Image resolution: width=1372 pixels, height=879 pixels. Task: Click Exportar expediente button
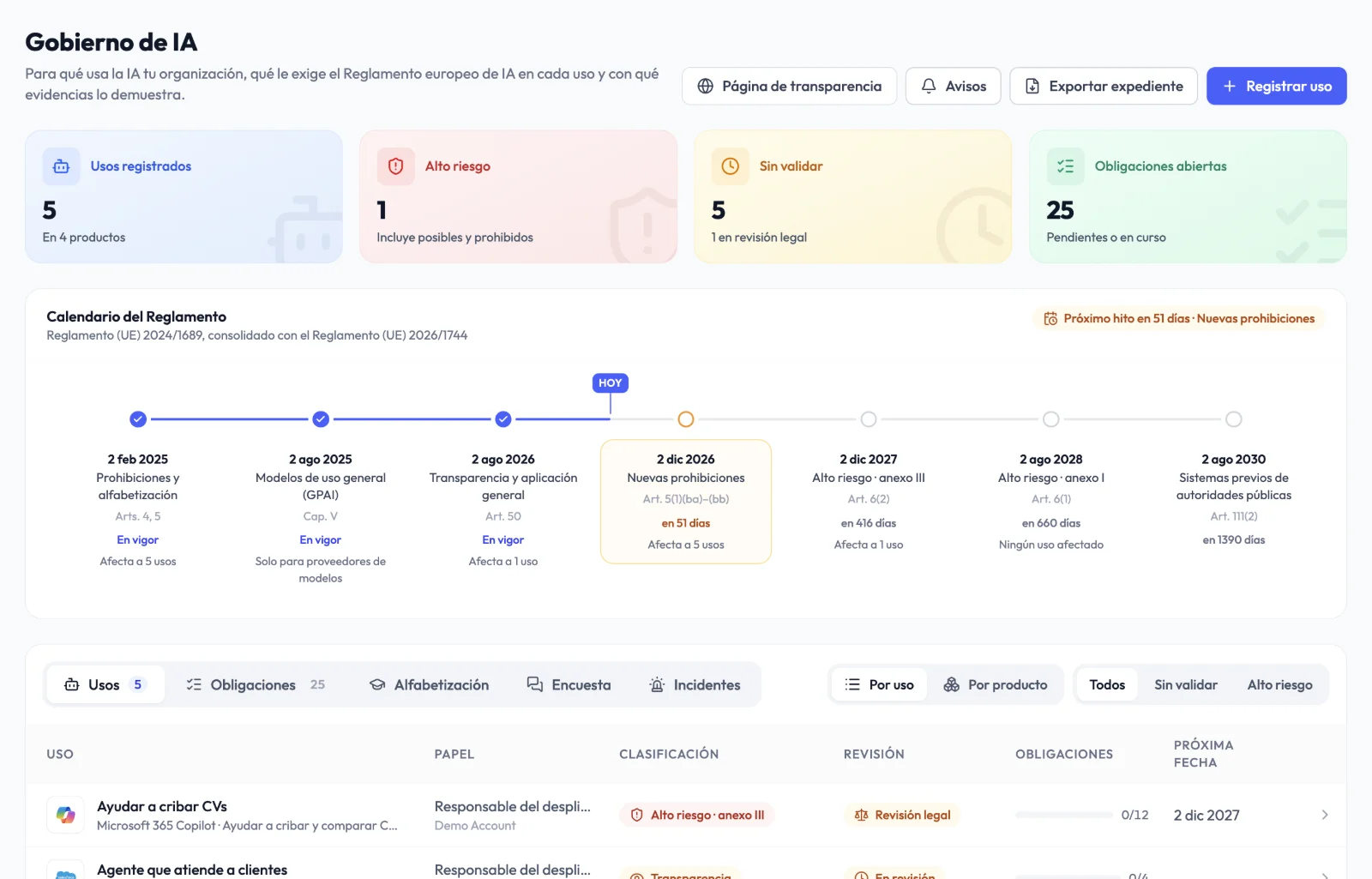(1104, 86)
